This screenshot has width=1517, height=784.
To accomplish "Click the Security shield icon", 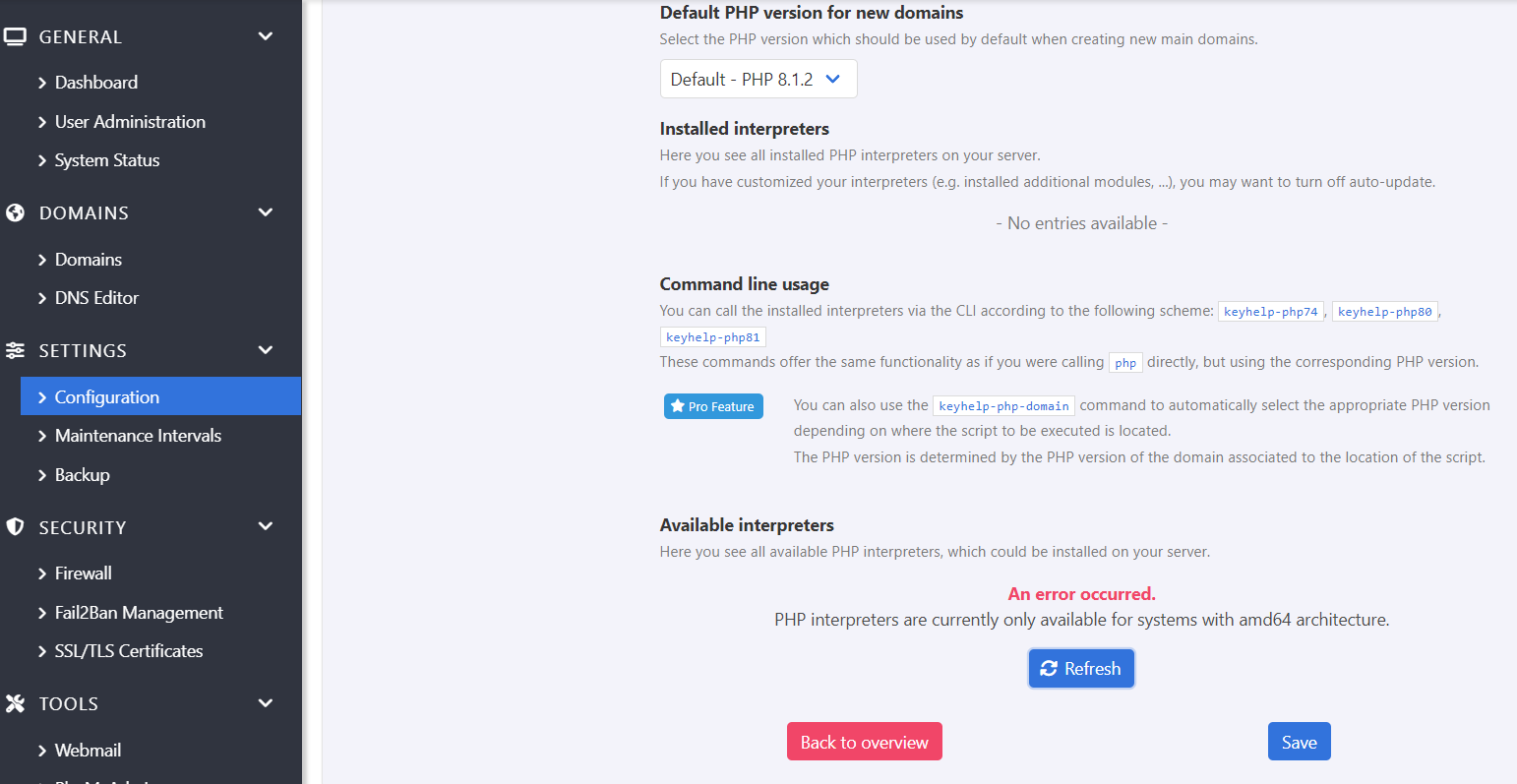I will pos(15,527).
